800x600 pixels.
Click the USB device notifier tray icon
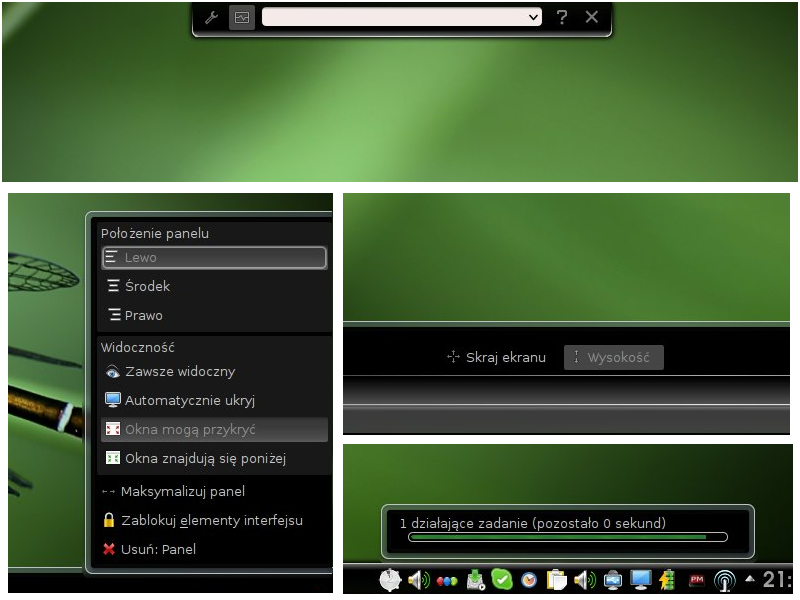tap(613, 580)
